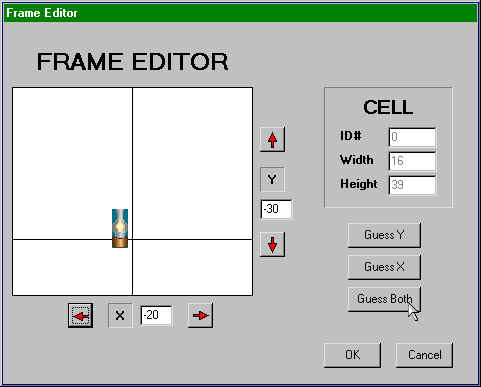This screenshot has width=481, height=387.
Task: Confirm with the OK button
Action: pyautogui.click(x=352, y=355)
